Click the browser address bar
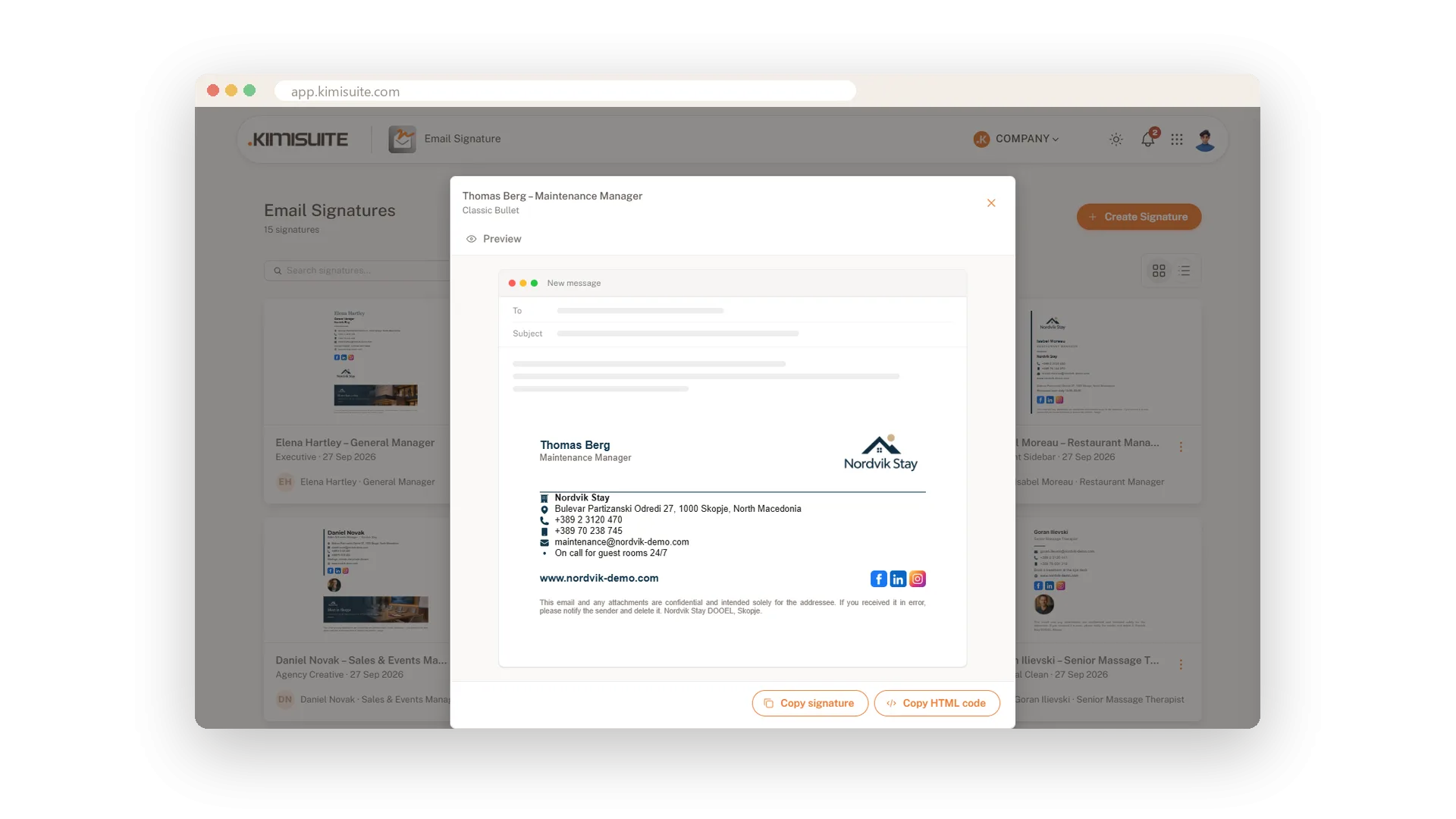The image size is (1456, 819). click(565, 91)
